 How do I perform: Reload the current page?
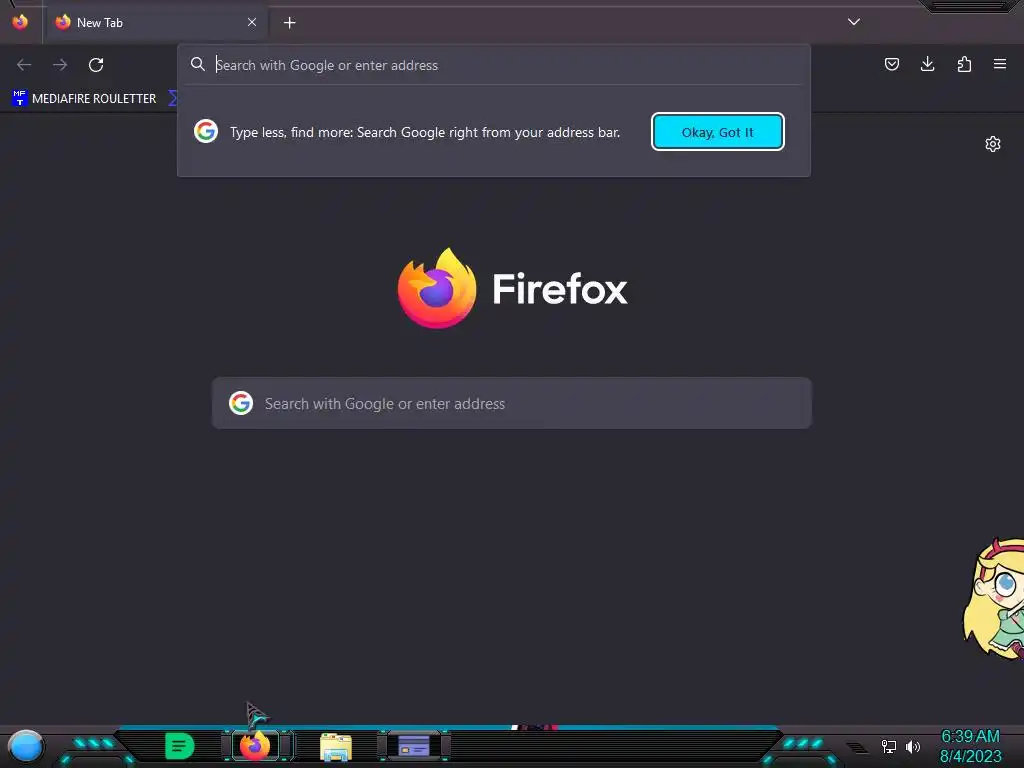96,65
